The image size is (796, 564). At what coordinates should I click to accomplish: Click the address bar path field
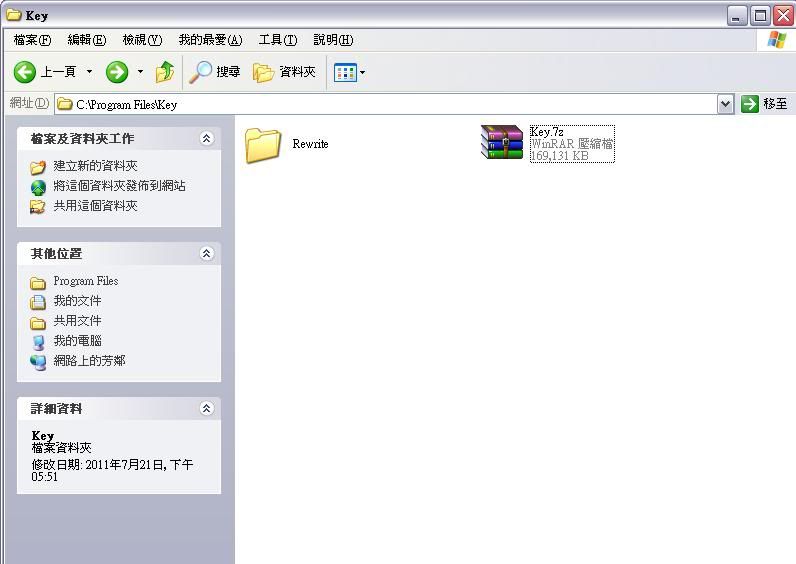coord(390,104)
